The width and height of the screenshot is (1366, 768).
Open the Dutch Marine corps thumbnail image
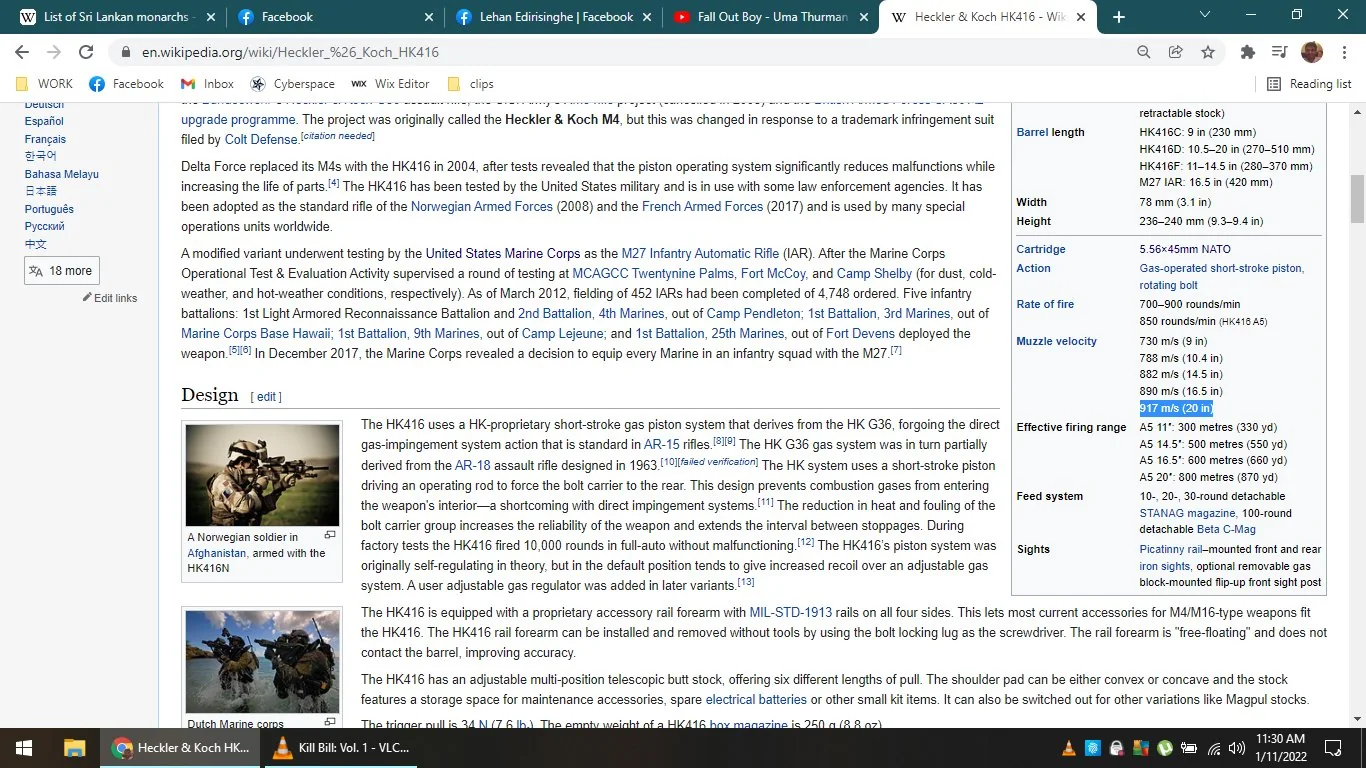click(262, 661)
